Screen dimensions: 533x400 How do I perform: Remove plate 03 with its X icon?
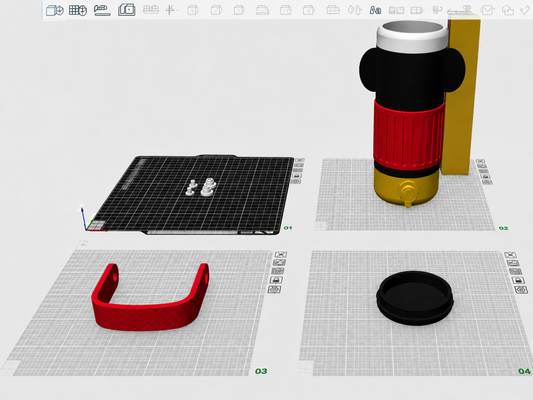click(281, 254)
